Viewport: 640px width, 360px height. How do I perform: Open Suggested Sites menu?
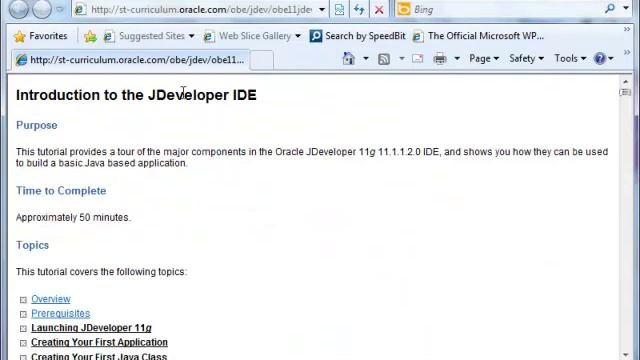pyautogui.click(x=149, y=36)
